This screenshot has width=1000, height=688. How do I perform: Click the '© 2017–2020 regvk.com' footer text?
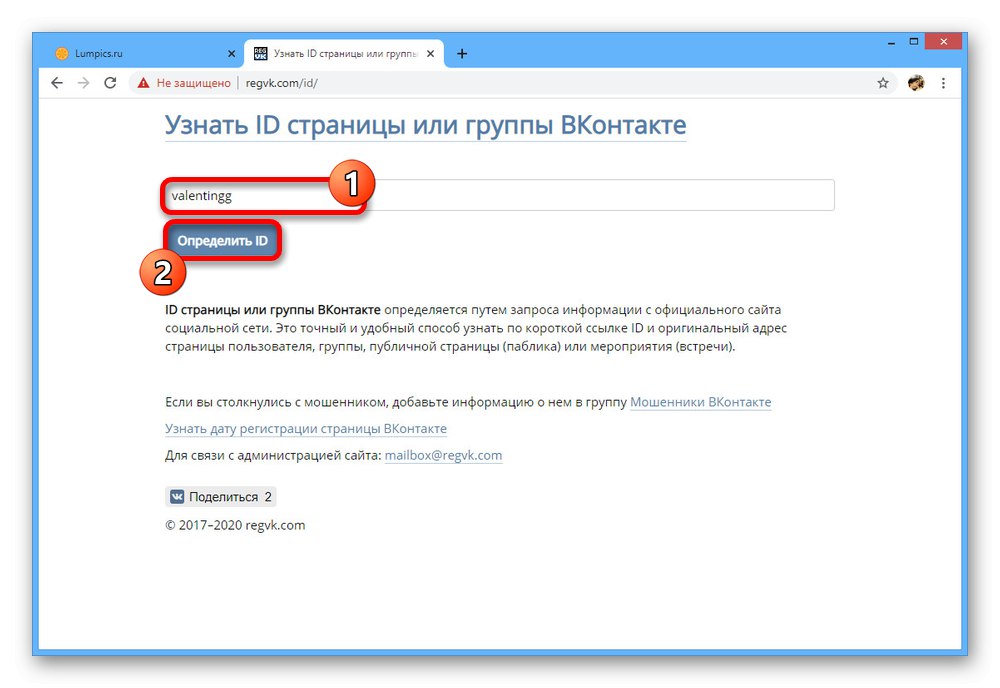point(235,525)
